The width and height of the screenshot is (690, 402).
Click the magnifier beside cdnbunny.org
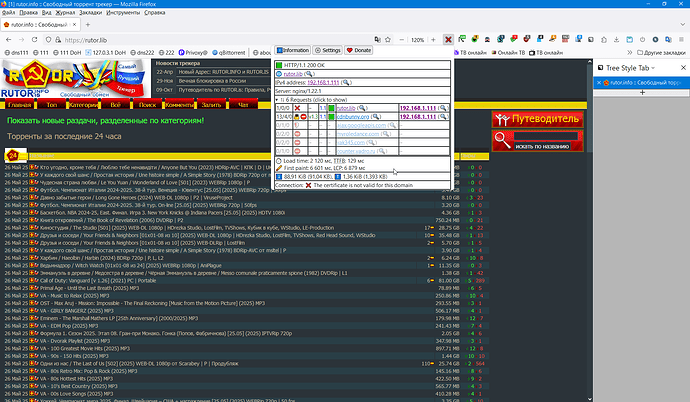[376, 117]
